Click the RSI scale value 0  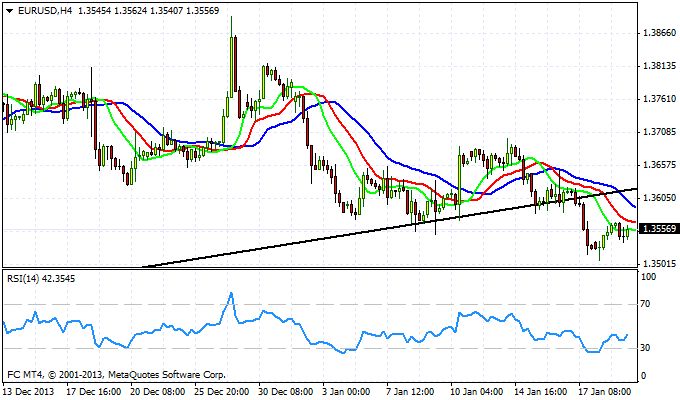[643, 376]
